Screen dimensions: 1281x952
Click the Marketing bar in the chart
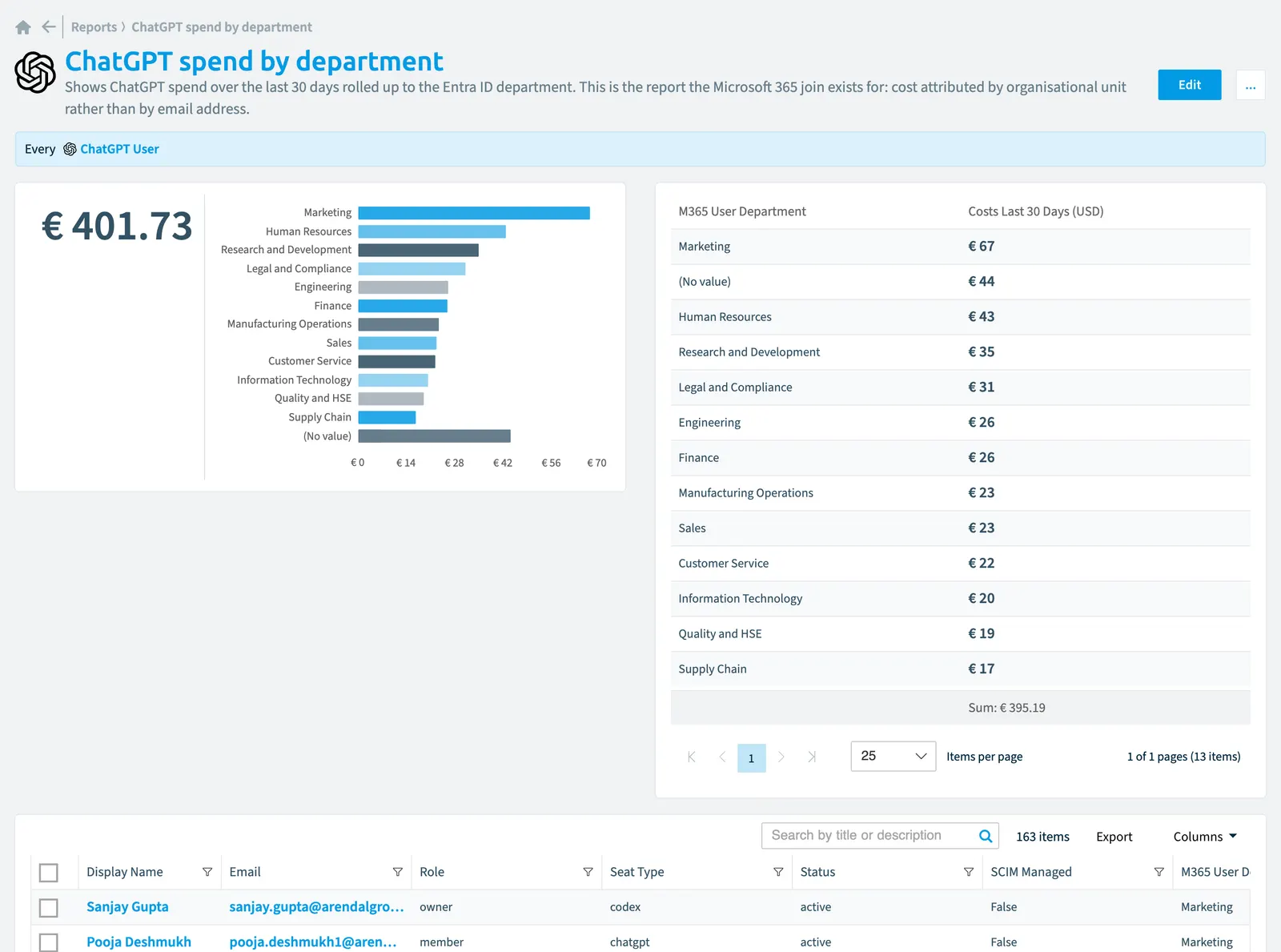pos(474,213)
